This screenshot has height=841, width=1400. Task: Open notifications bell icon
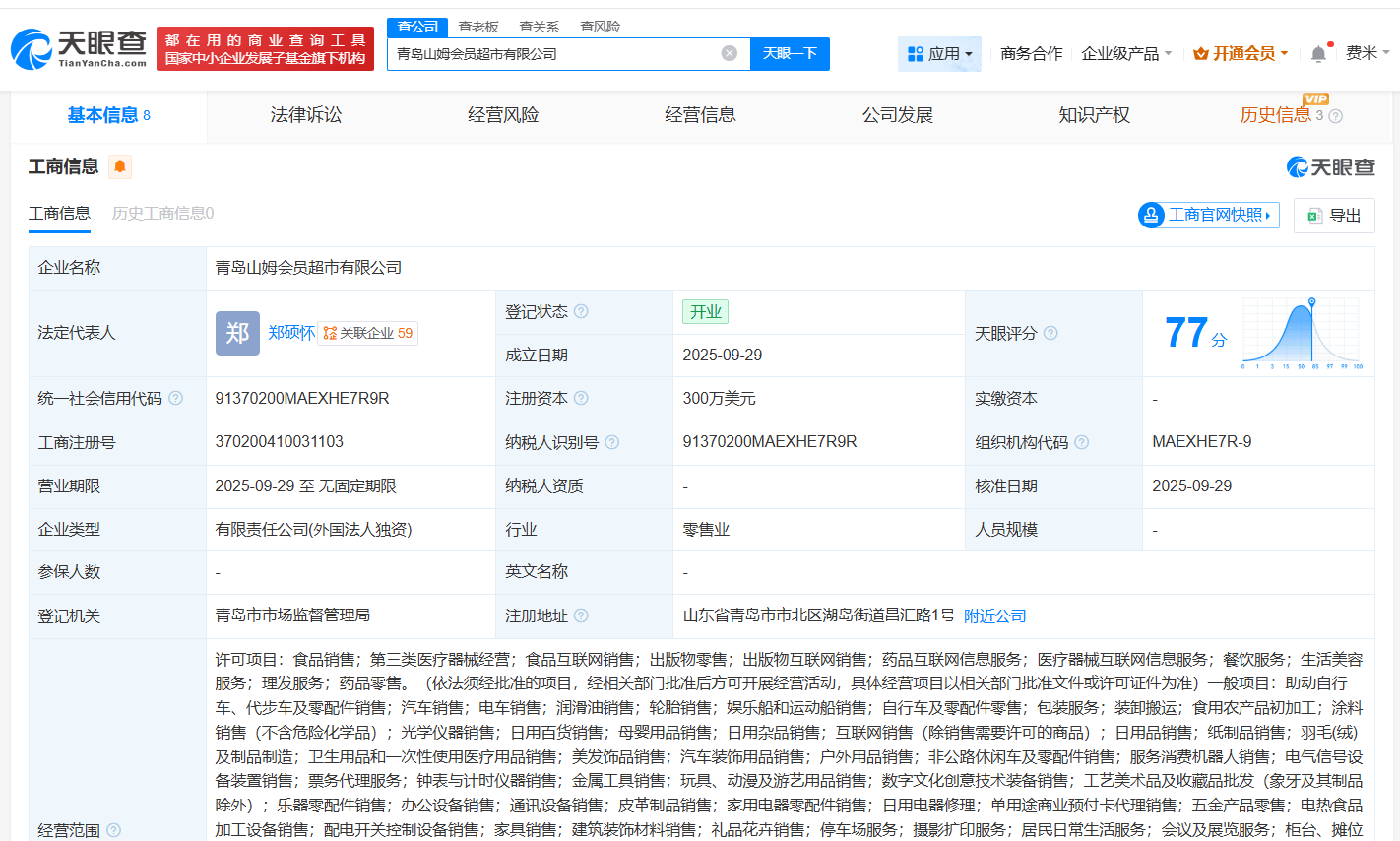1318,54
